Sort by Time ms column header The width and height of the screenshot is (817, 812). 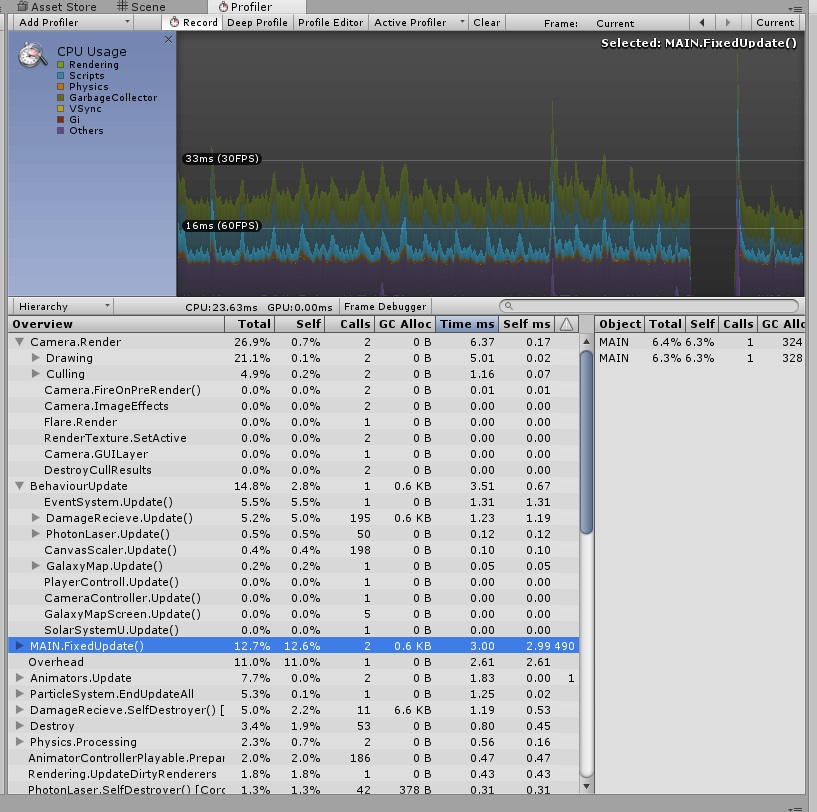tap(467, 324)
